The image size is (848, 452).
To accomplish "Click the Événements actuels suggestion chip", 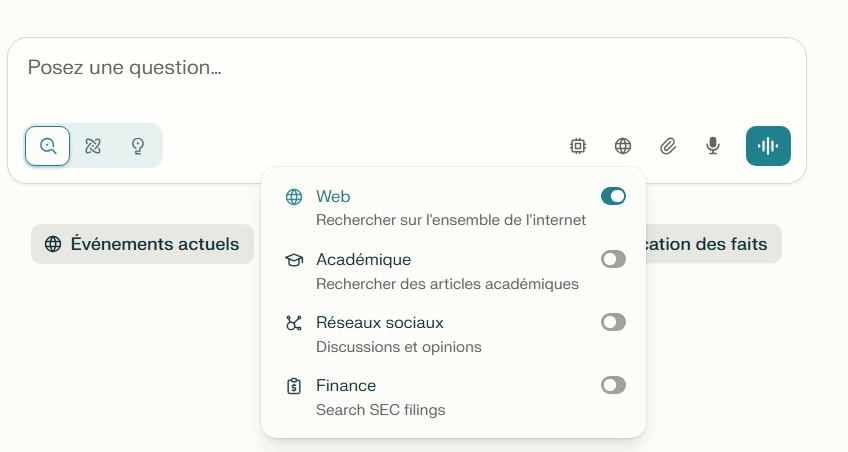I will coord(142,244).
